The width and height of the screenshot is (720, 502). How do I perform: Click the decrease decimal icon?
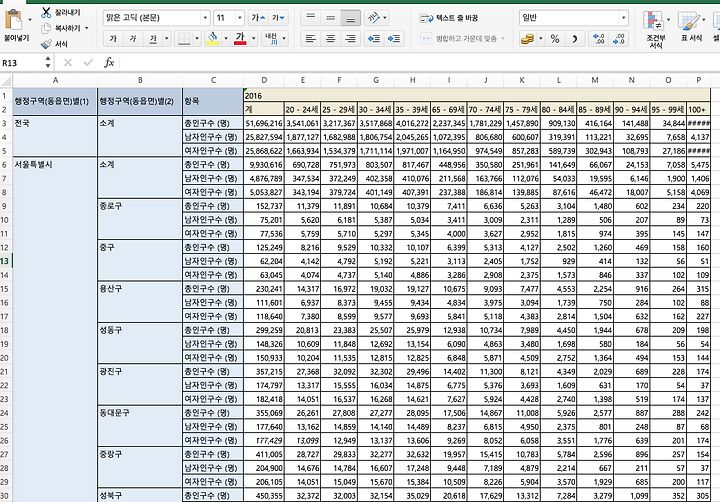coord(619,39)
